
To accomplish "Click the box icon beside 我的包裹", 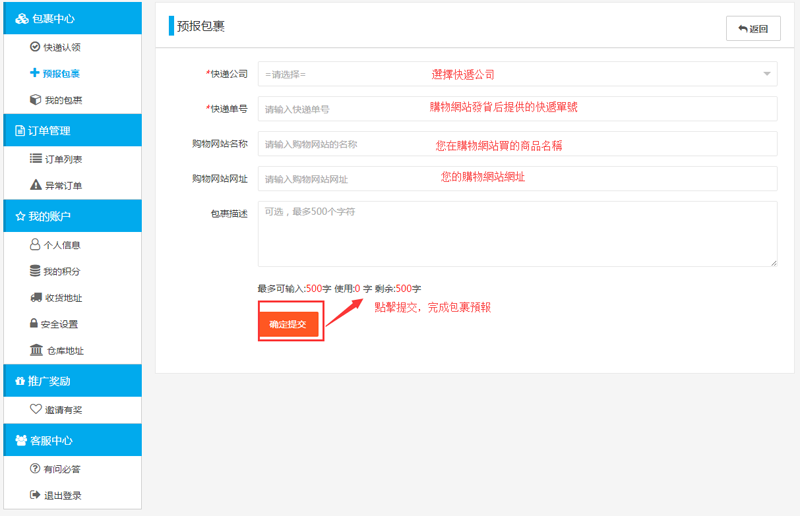I will 35,100.
